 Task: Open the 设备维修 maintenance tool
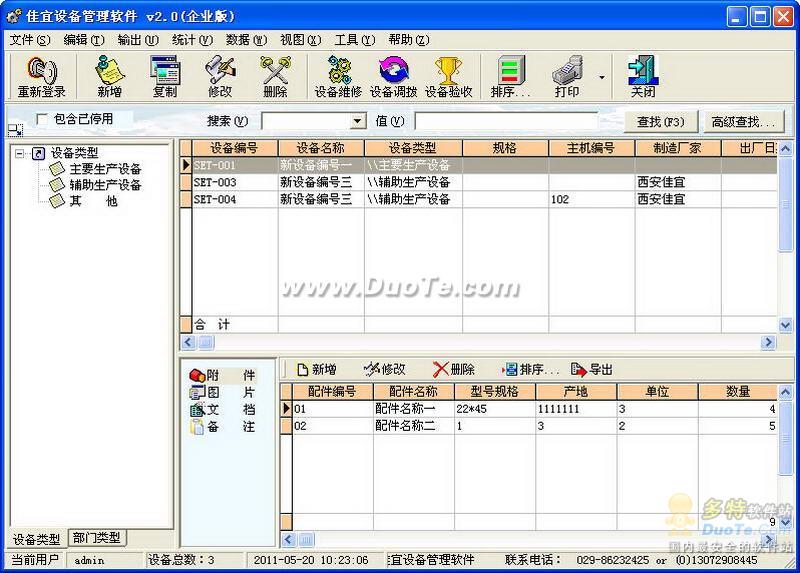pos(338,70)
